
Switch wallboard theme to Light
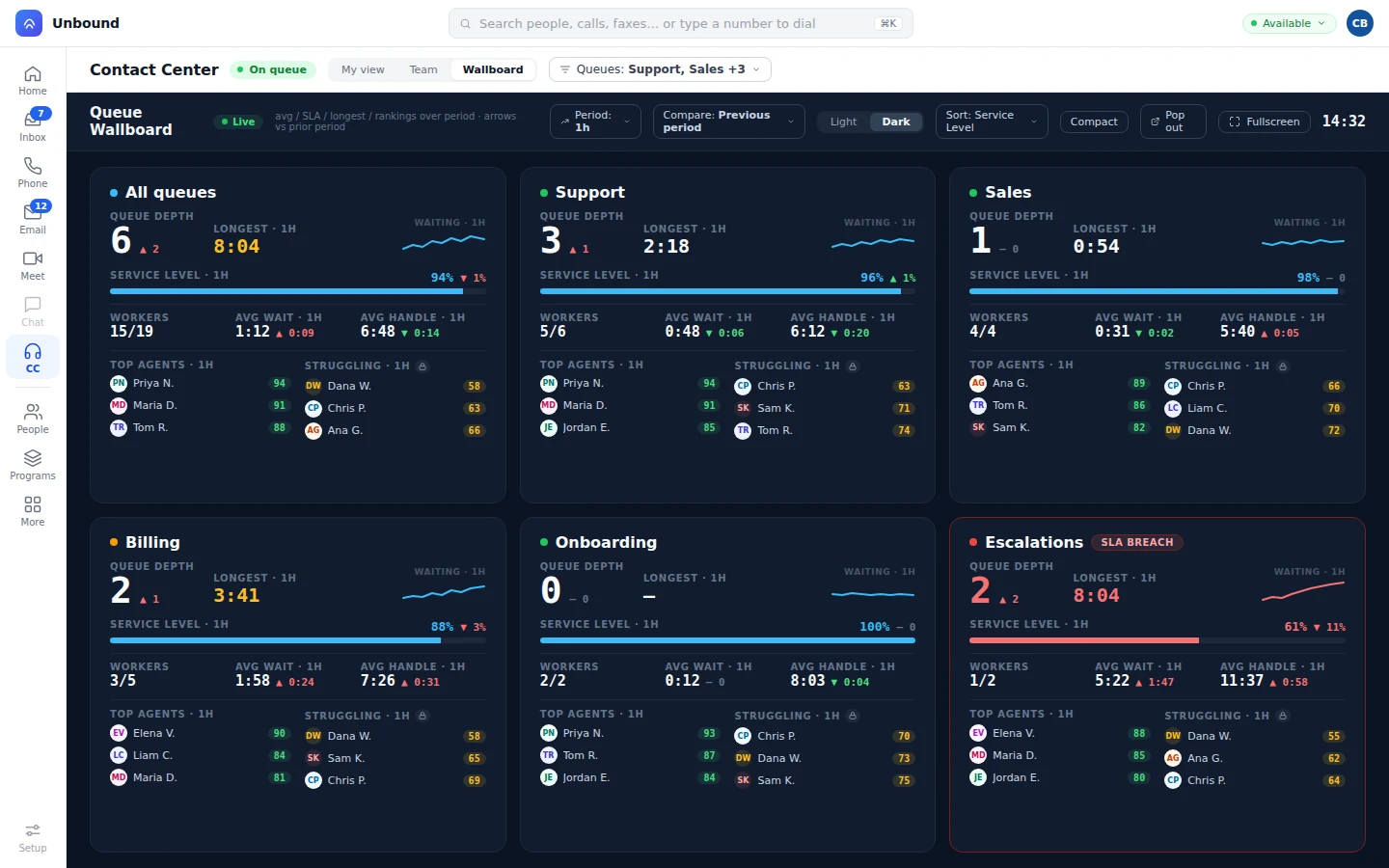tap(843, 122)
